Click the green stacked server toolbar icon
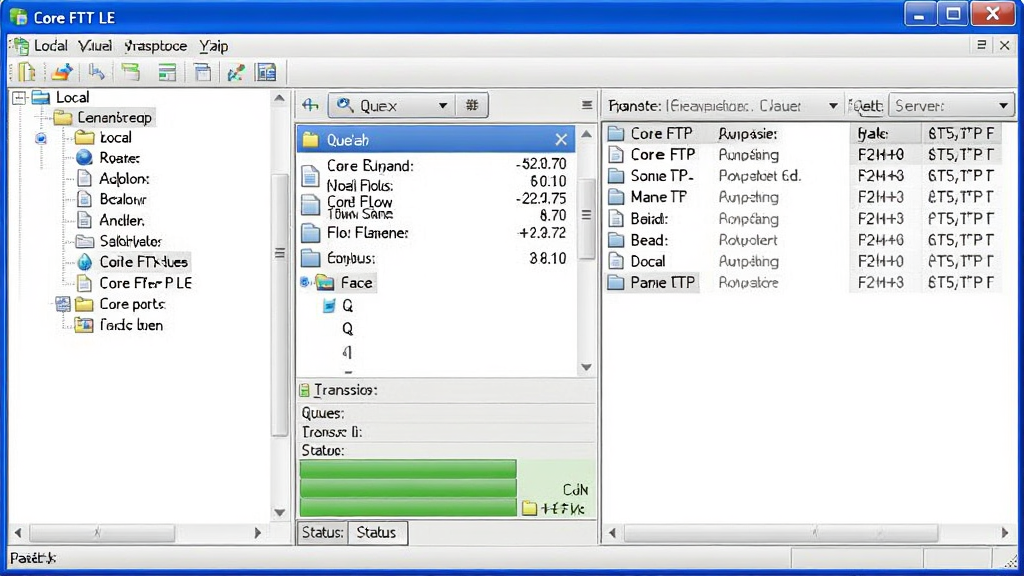Screen dimensions: 1024x576 pos(131,72)
